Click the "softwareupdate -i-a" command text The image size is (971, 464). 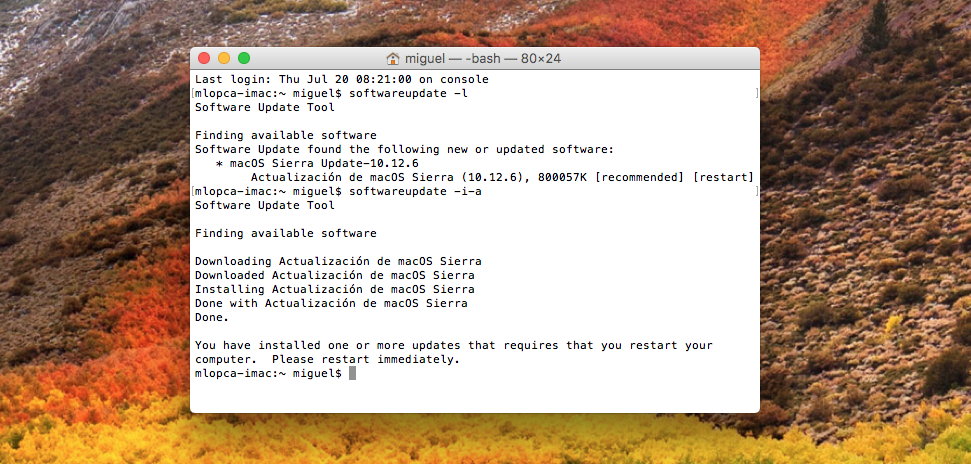(416, 191)
